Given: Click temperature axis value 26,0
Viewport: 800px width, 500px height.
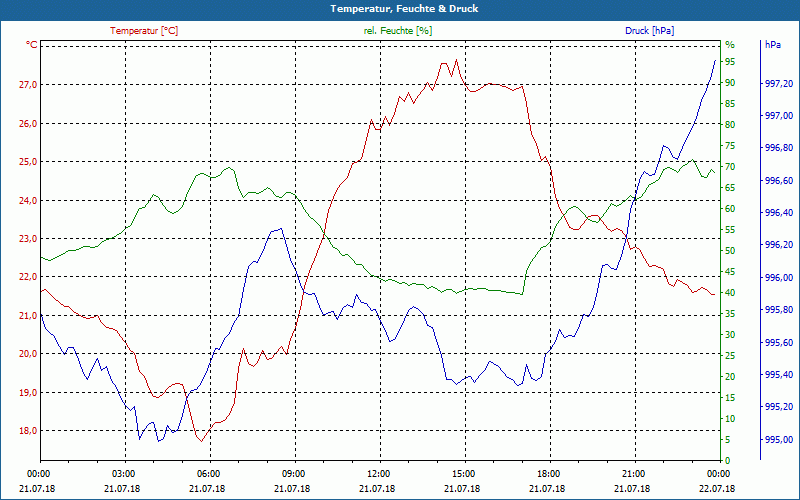Looking at the screenshot, I should pyautogui.click(x=28, y=123).
